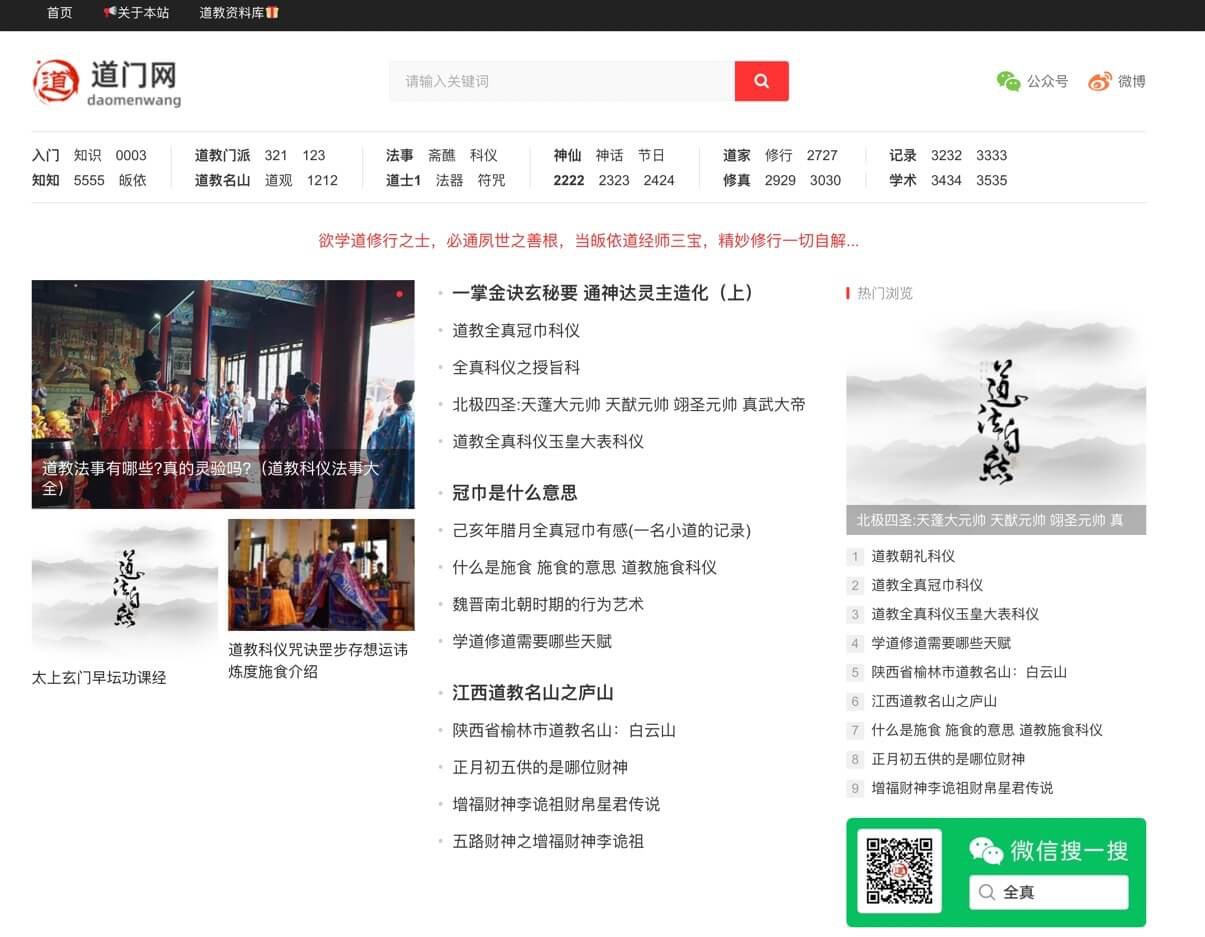1205x937 pixels.
Task: Open the 神仙 navigation category
Action: pyautogui.click(x=567, y=155)
